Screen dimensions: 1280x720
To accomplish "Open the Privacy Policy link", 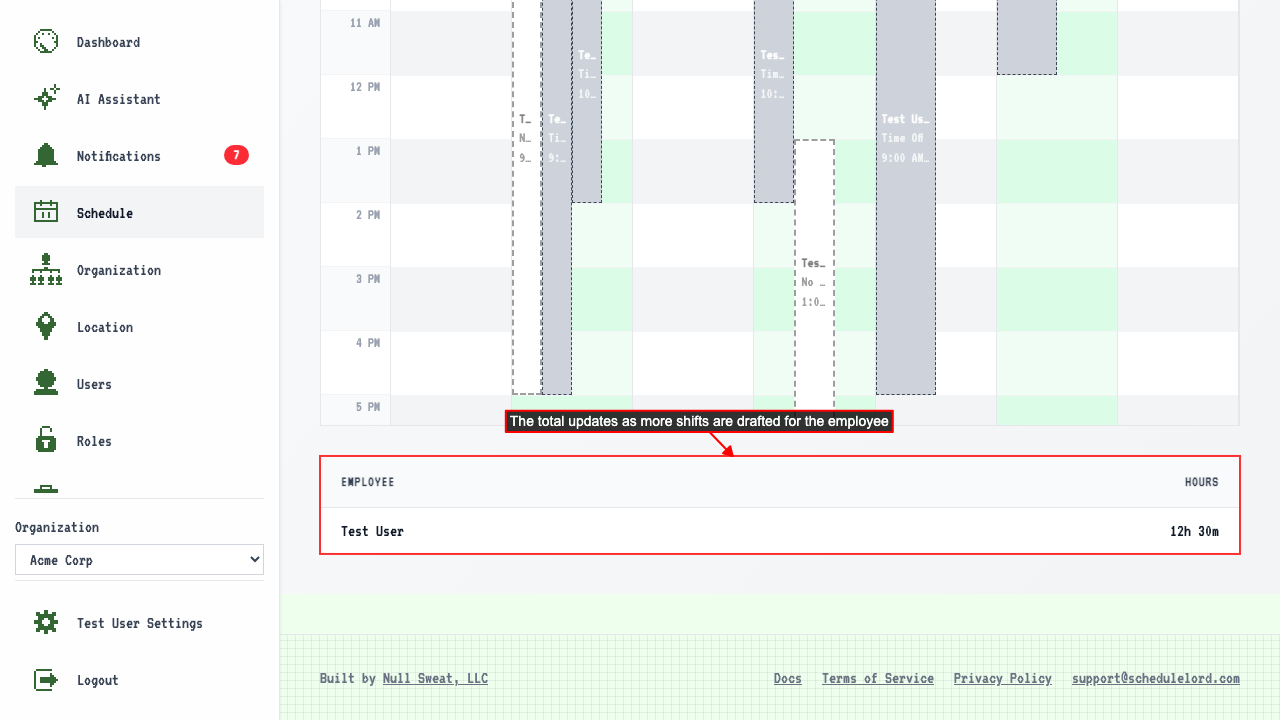I will click(1003, 678).
